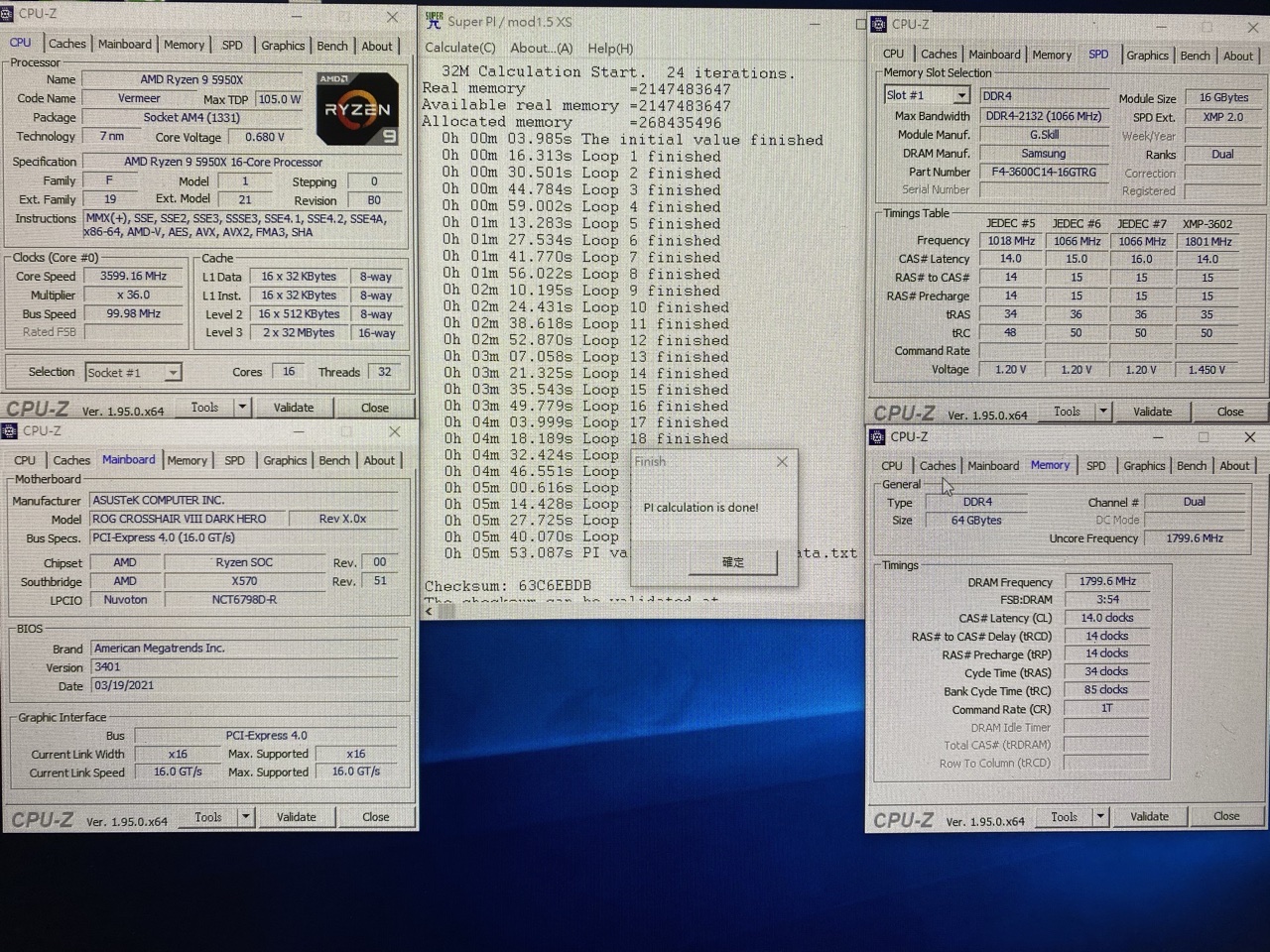Close the Finish dialog with X
The width and height of the screenshot is (1270, 952).
click(x=782, y=462)
